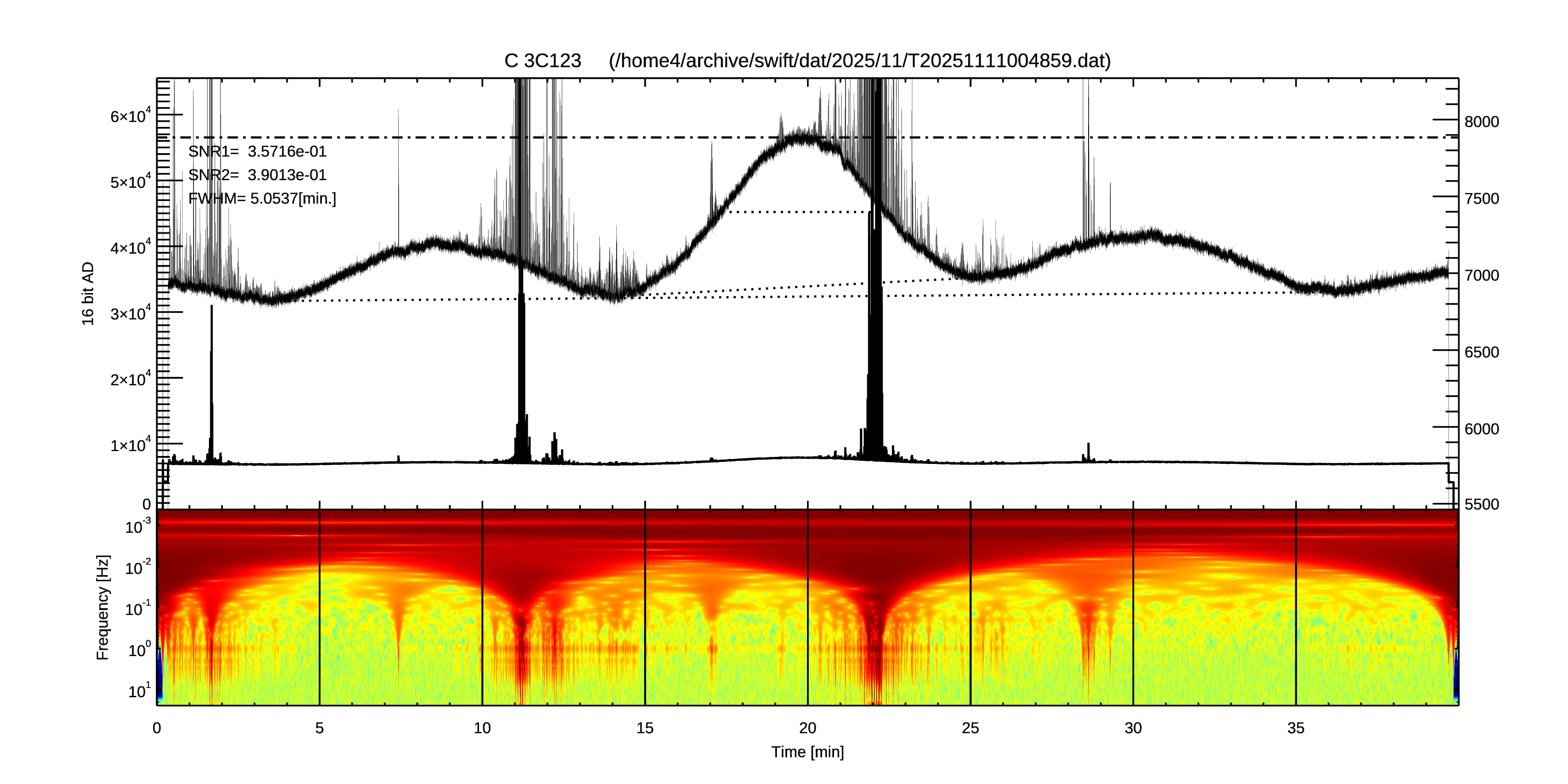Click the SNR2= 3.9013e-01 label
Screen dimensions: 1568x784
(x=258, y=175)
